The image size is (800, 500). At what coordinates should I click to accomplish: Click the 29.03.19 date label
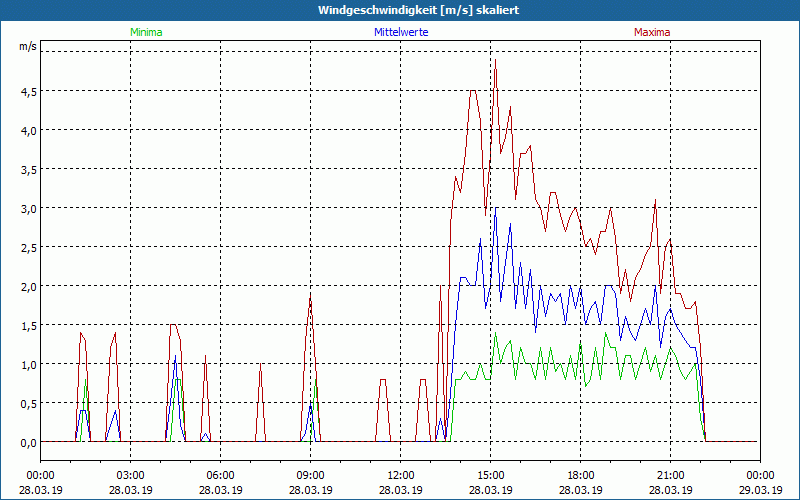coord(760,490)
